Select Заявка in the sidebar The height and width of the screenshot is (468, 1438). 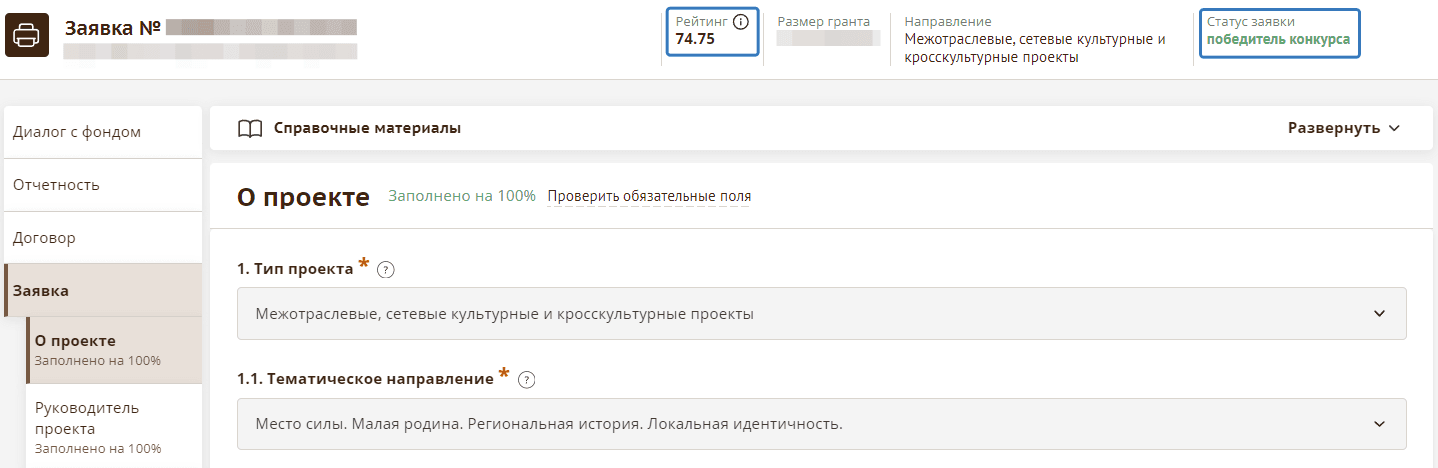click(41, 291)
